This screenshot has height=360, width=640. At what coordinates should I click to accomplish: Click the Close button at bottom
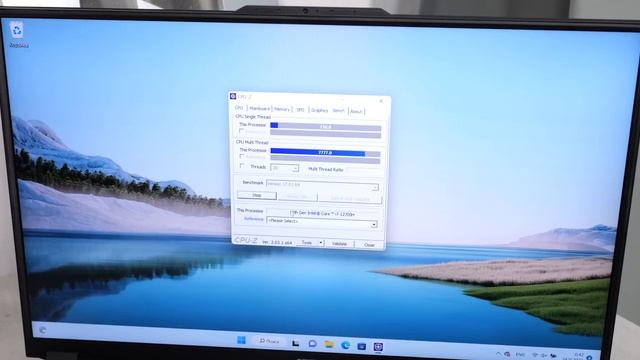click(369, 245)
